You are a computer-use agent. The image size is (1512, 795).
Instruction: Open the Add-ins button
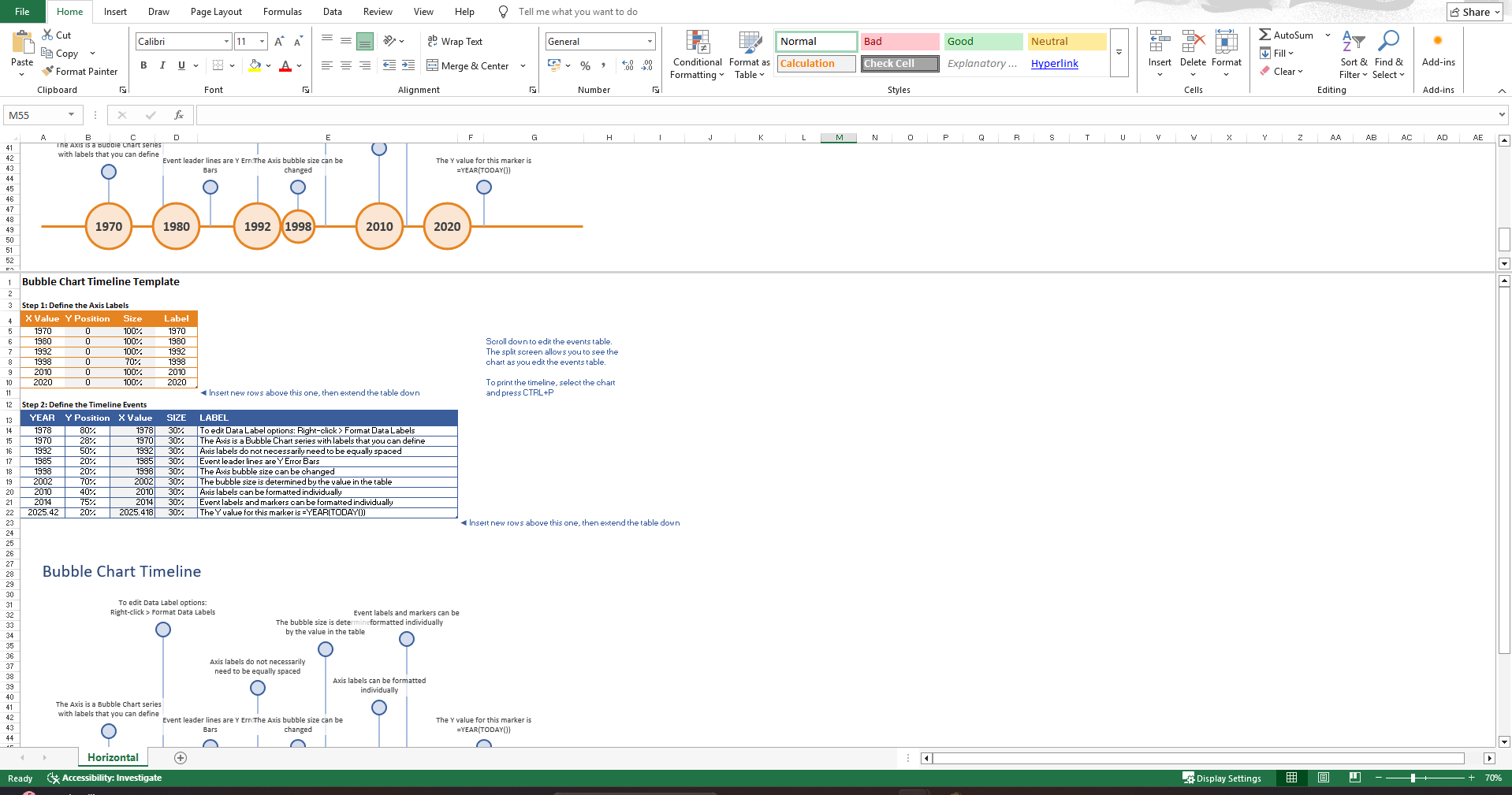tap(1439, 49)
